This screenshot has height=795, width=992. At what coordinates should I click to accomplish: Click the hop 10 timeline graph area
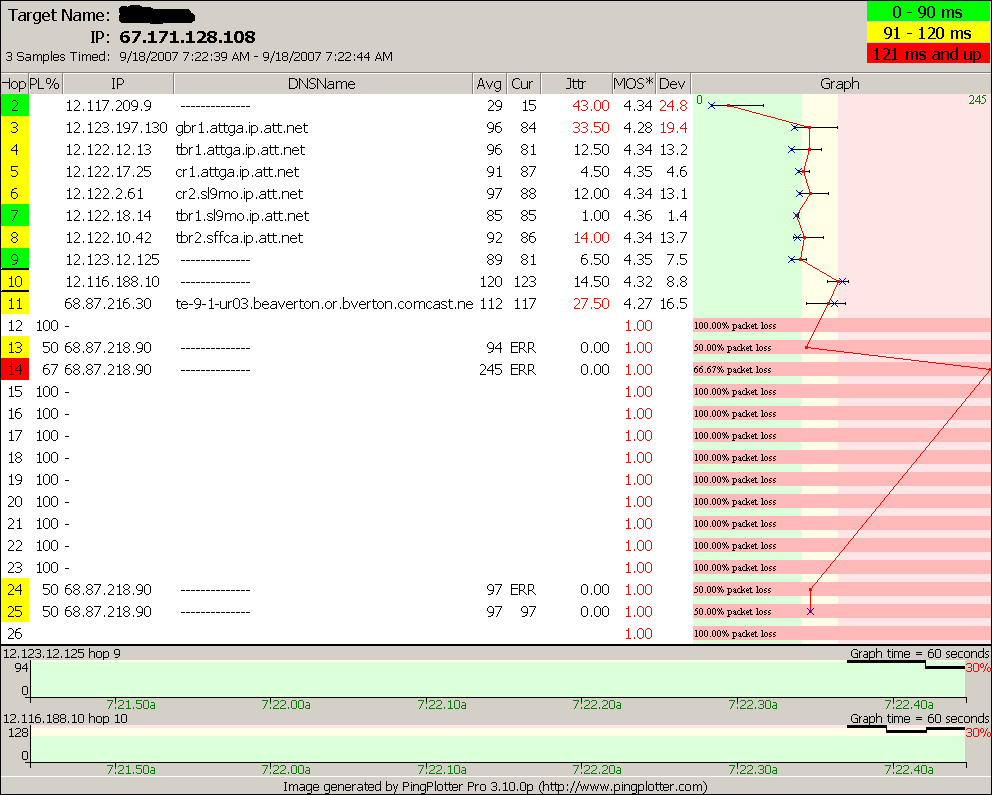coord(498,744)
